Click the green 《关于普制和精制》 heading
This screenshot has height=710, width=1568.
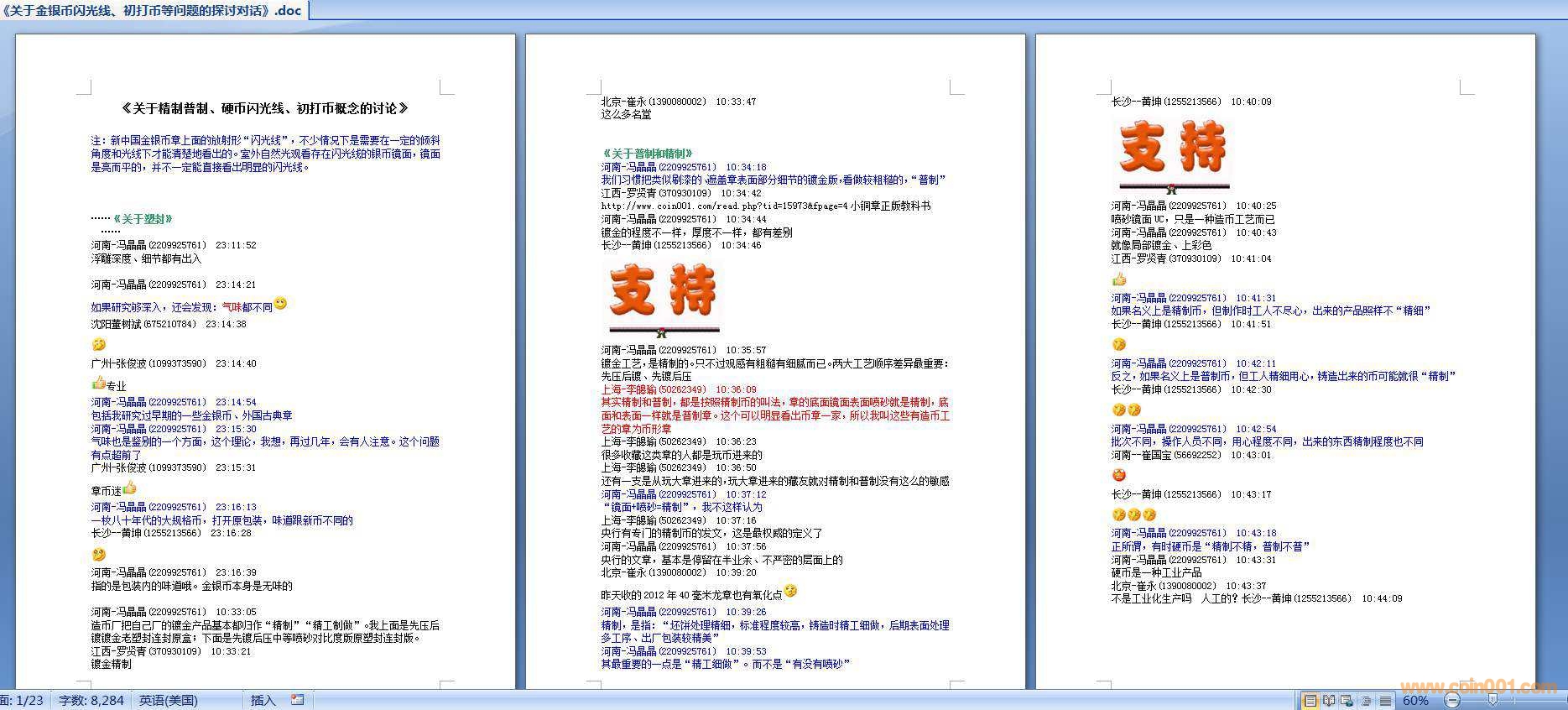coord(648,154)
